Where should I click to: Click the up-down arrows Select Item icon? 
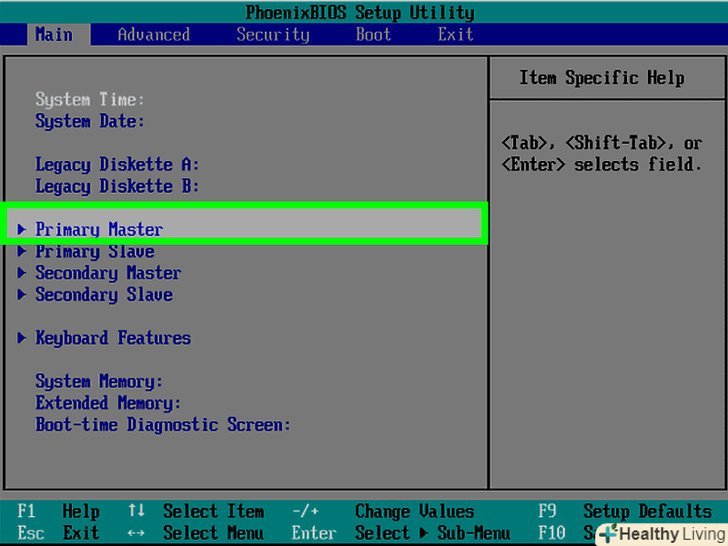coord(136,511)
